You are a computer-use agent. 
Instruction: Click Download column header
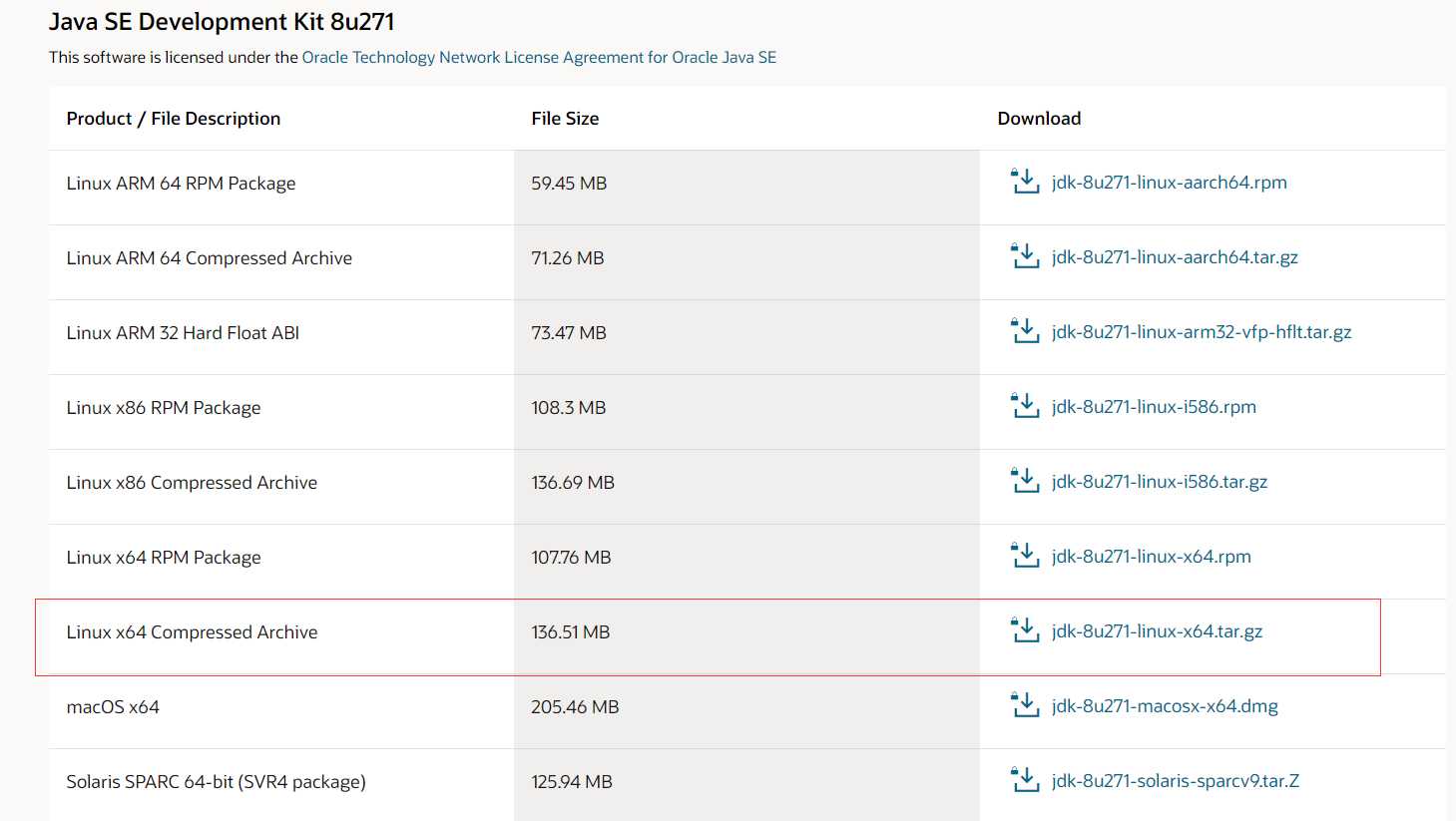coord(1039,119)
